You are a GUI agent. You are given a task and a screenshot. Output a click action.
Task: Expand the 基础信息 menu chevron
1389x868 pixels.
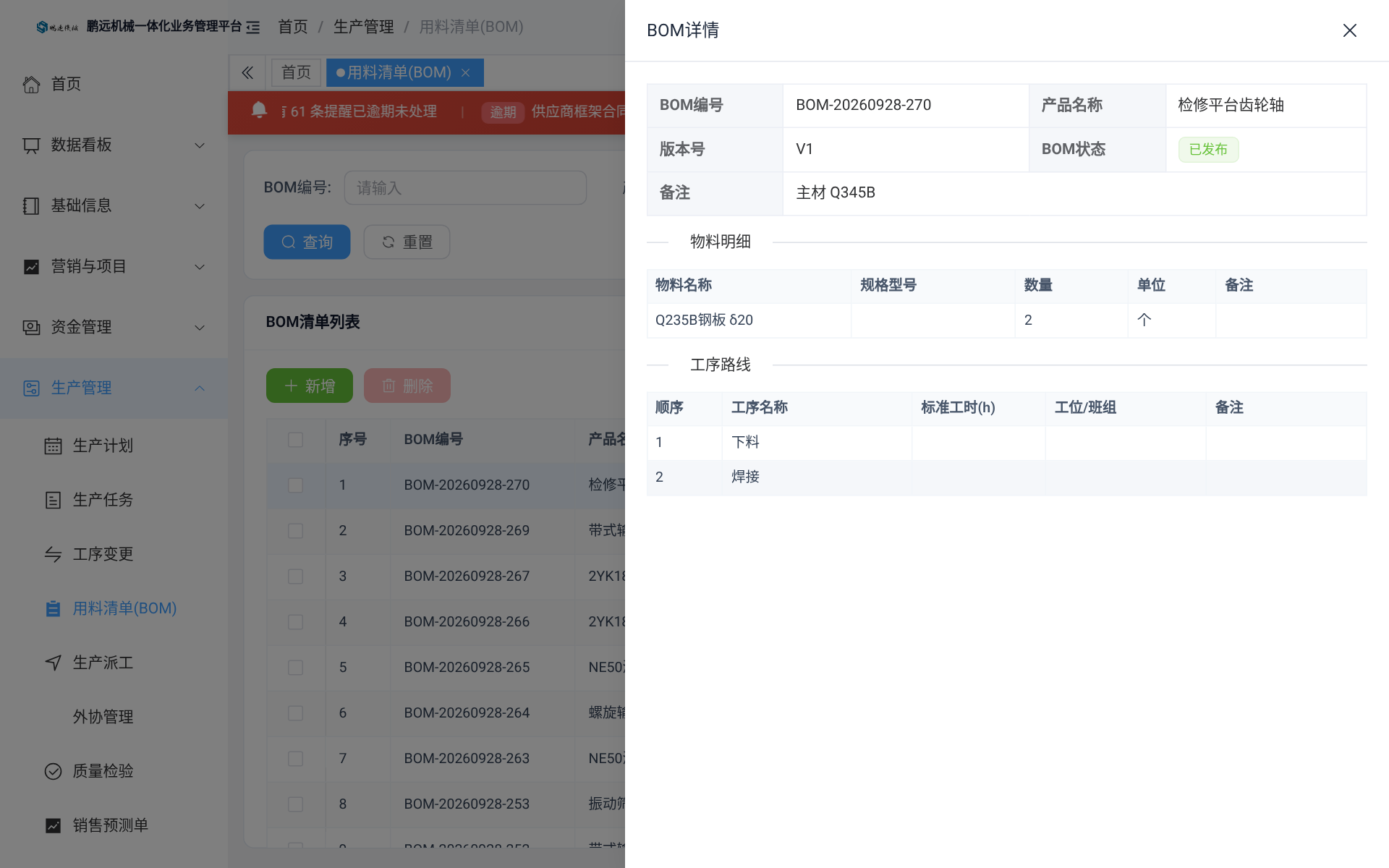tap(200, 206)
